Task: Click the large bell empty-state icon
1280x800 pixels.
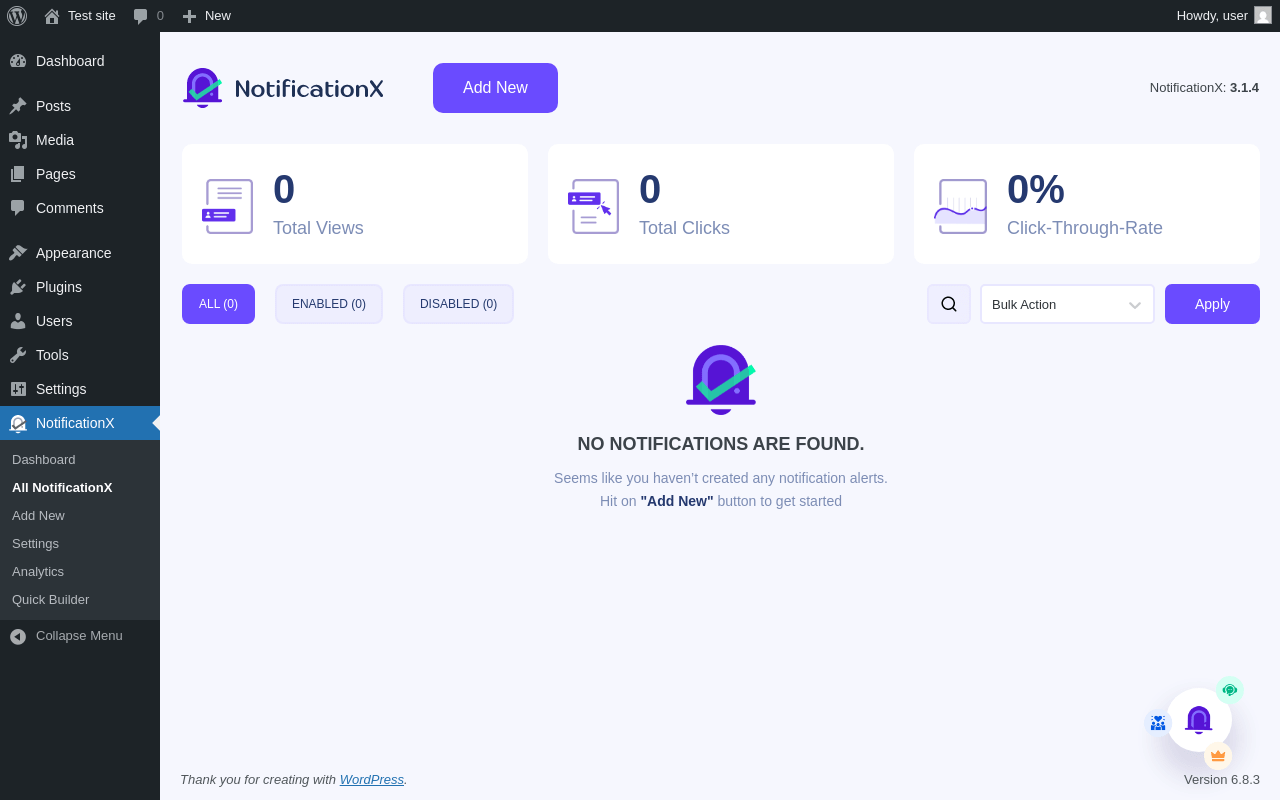Action: (x=721, y=380)
